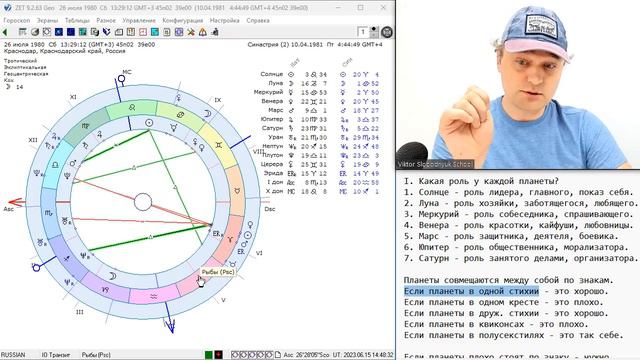
Task: Click the purple wheel toolbar icon
Action: click(x=179, y=32)
